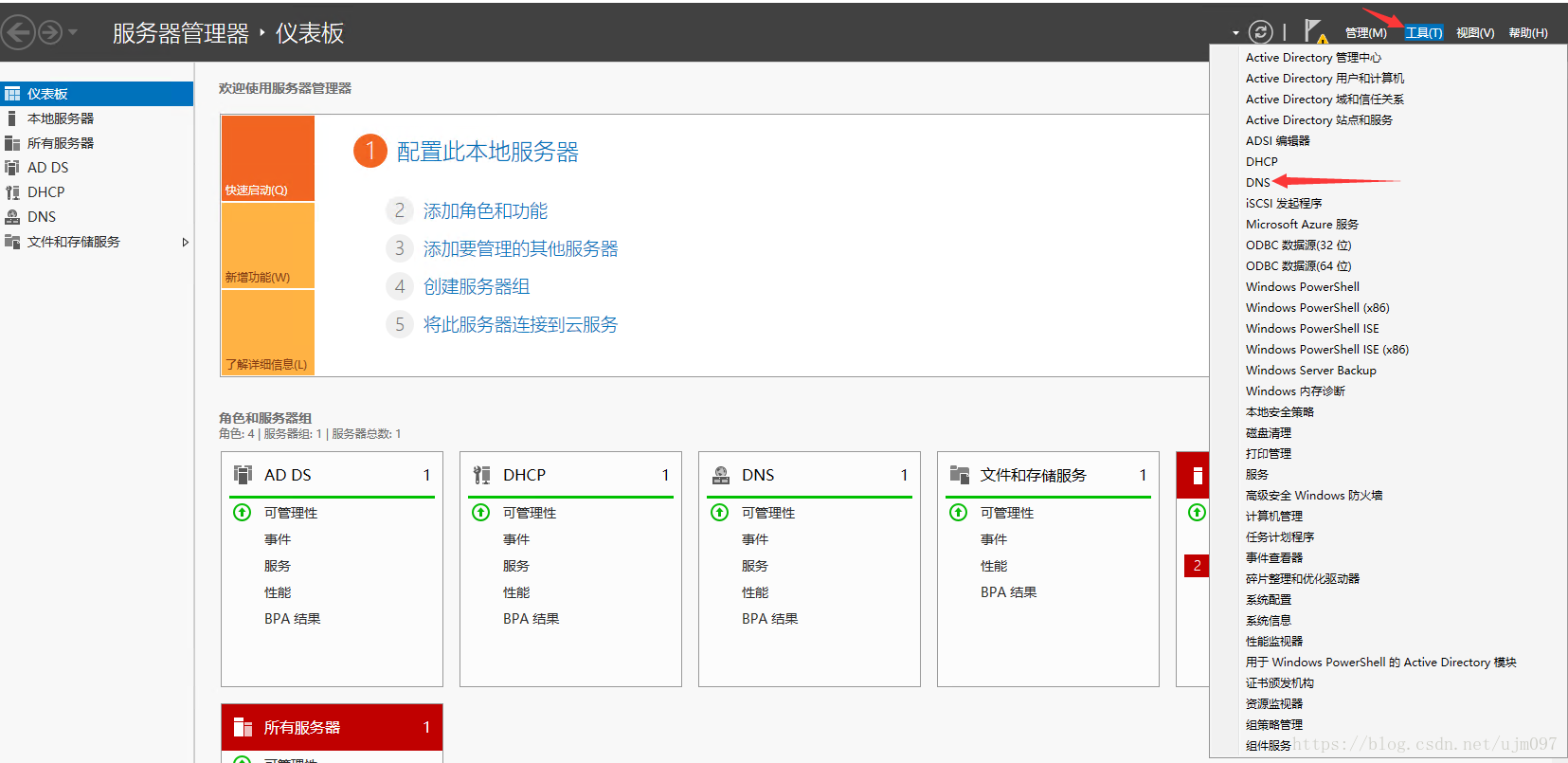Viewport: 1568px width, 763px height.
Task: Click green status icon in DNS tile
Action: [x=720, y=513]
